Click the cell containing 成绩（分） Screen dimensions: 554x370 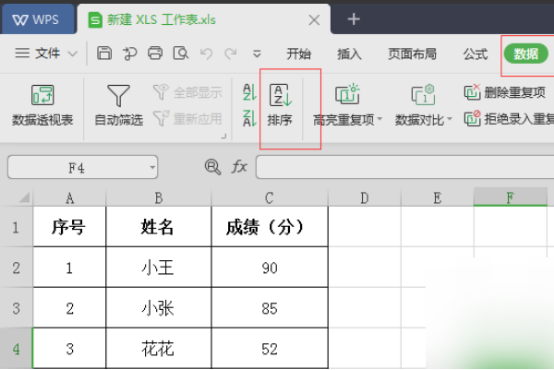[x=270, y=227]
